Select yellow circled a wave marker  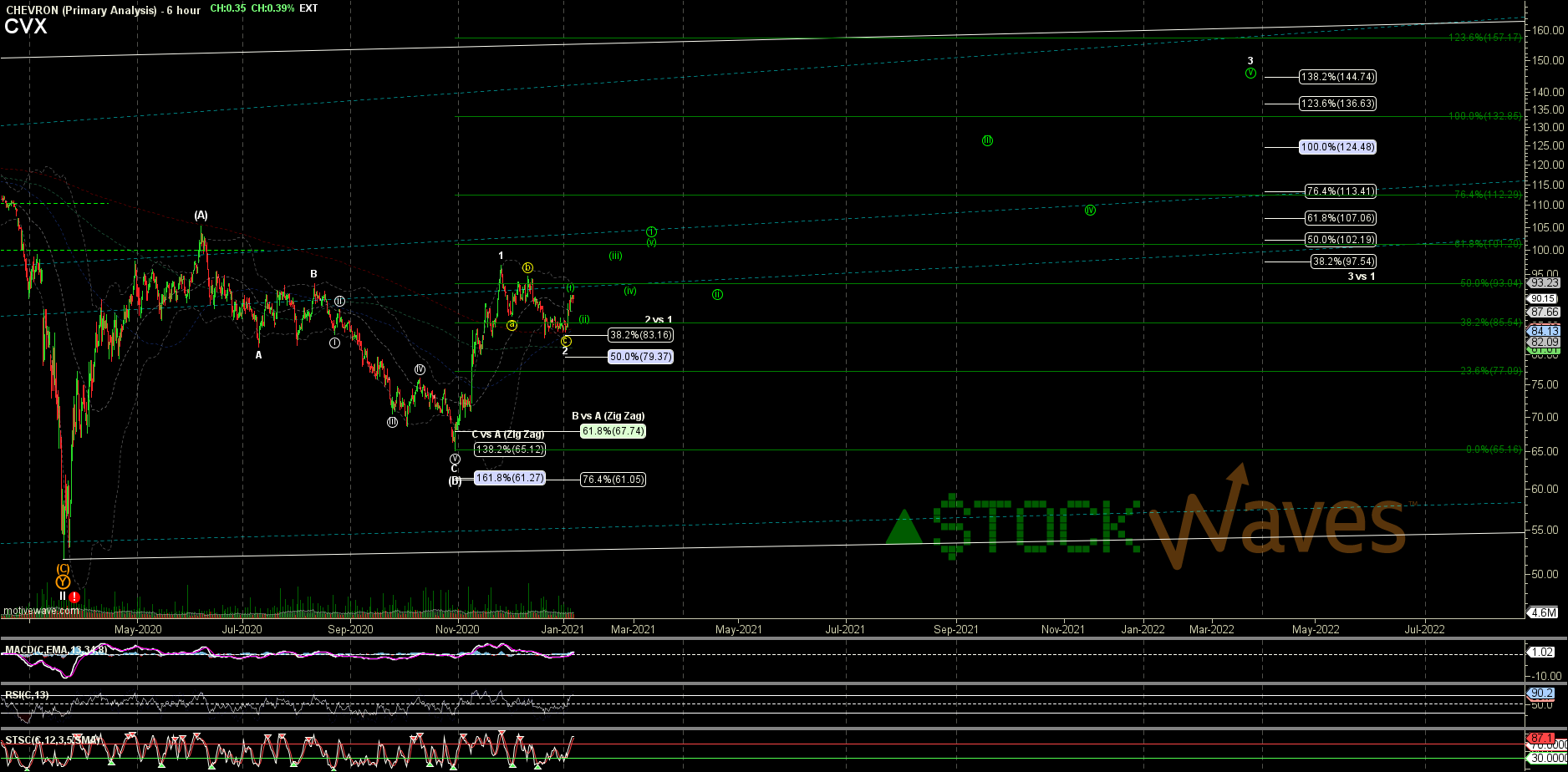(x=512, y=325)
